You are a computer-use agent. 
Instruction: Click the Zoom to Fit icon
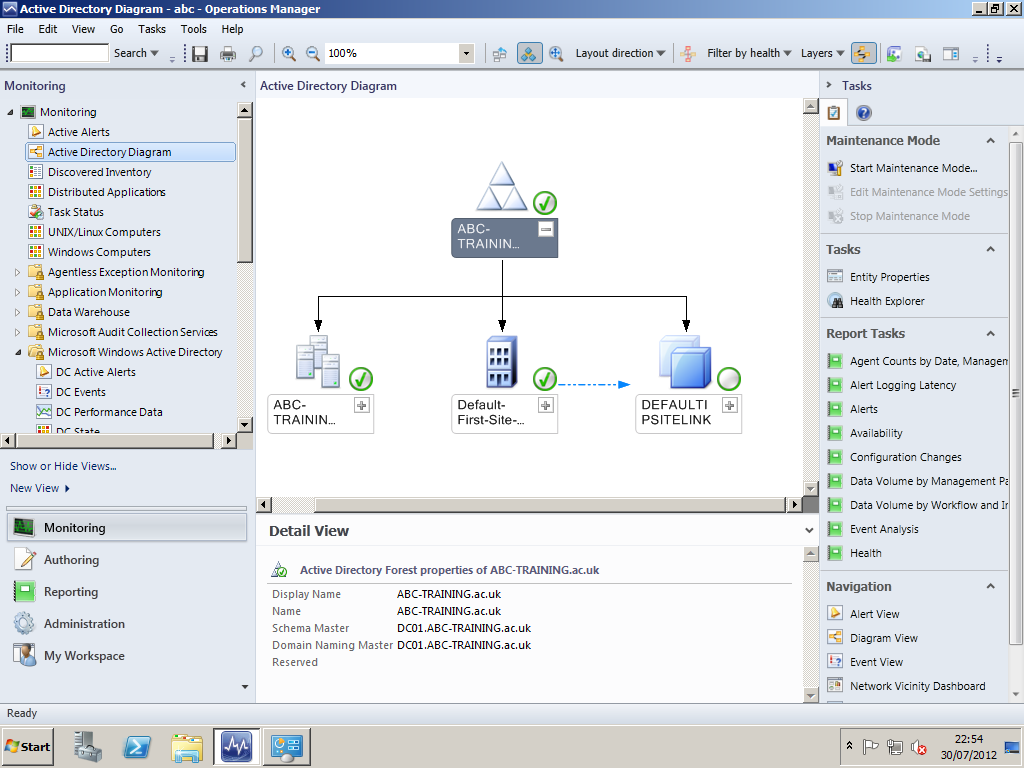tap(556, 54)
